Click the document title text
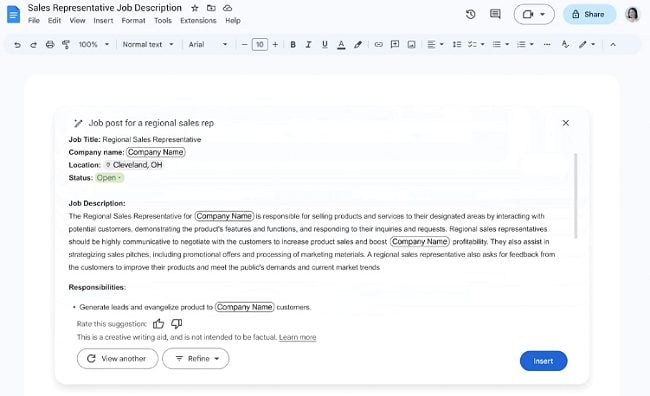Screen dimensions: 650x396 (x=104, y=8)
